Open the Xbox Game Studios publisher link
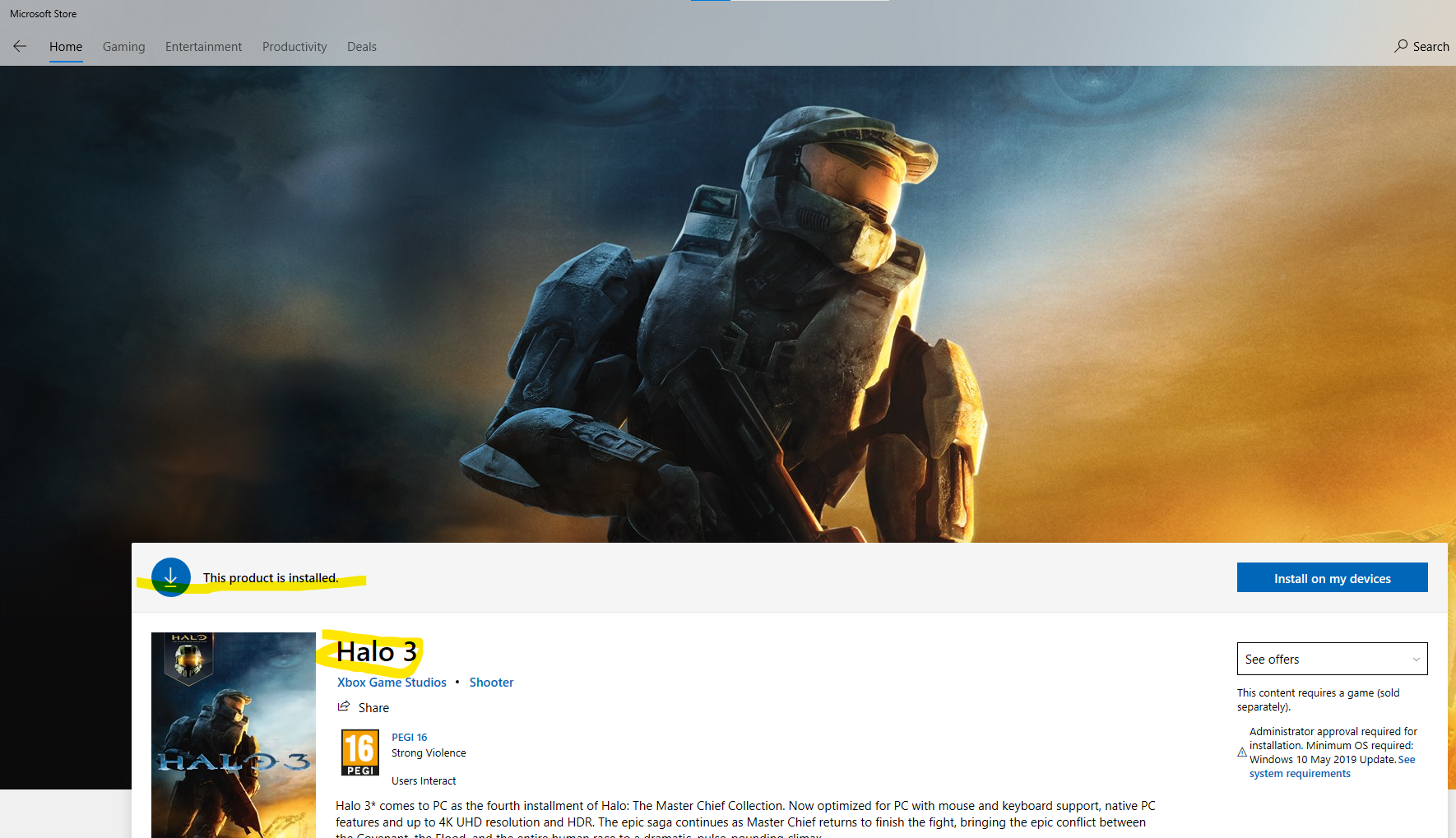 (x=392, y=683)
